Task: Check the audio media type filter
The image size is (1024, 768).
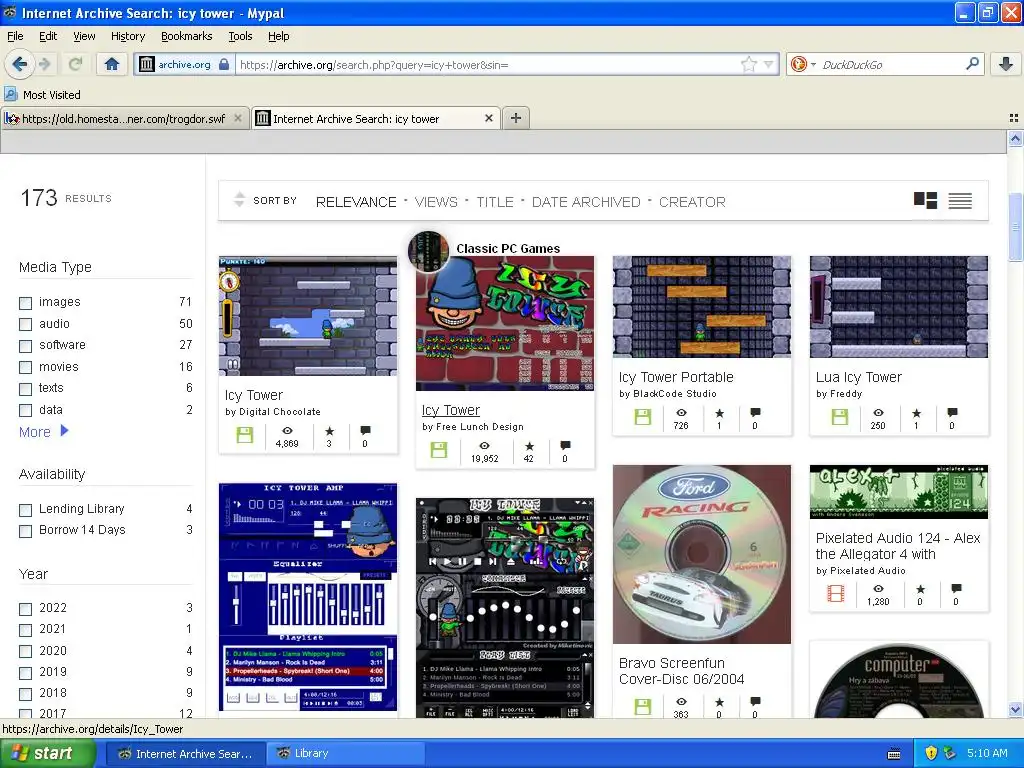Action: [x=25, y=325]
